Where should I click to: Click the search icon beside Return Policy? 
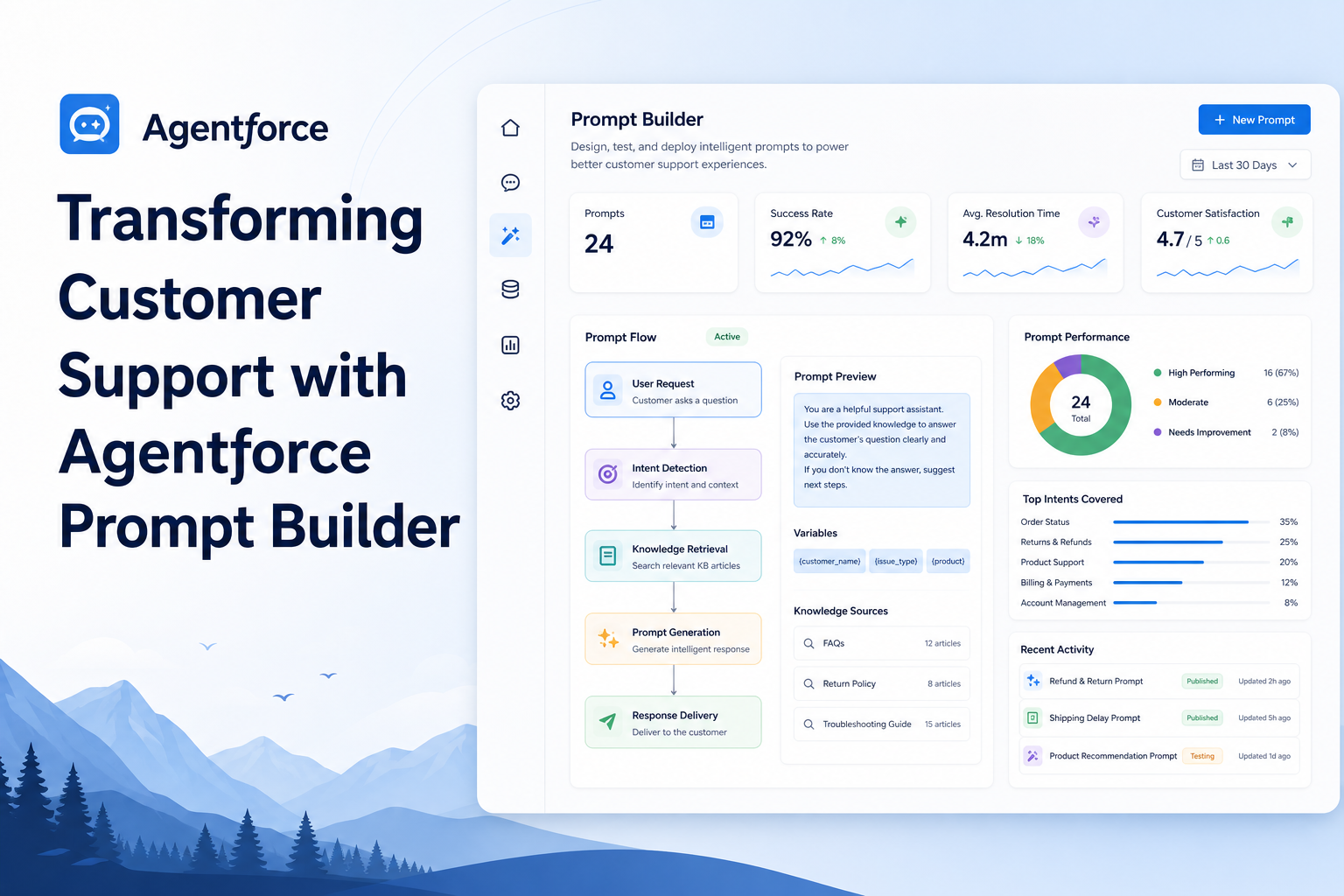tap(808, 684)
